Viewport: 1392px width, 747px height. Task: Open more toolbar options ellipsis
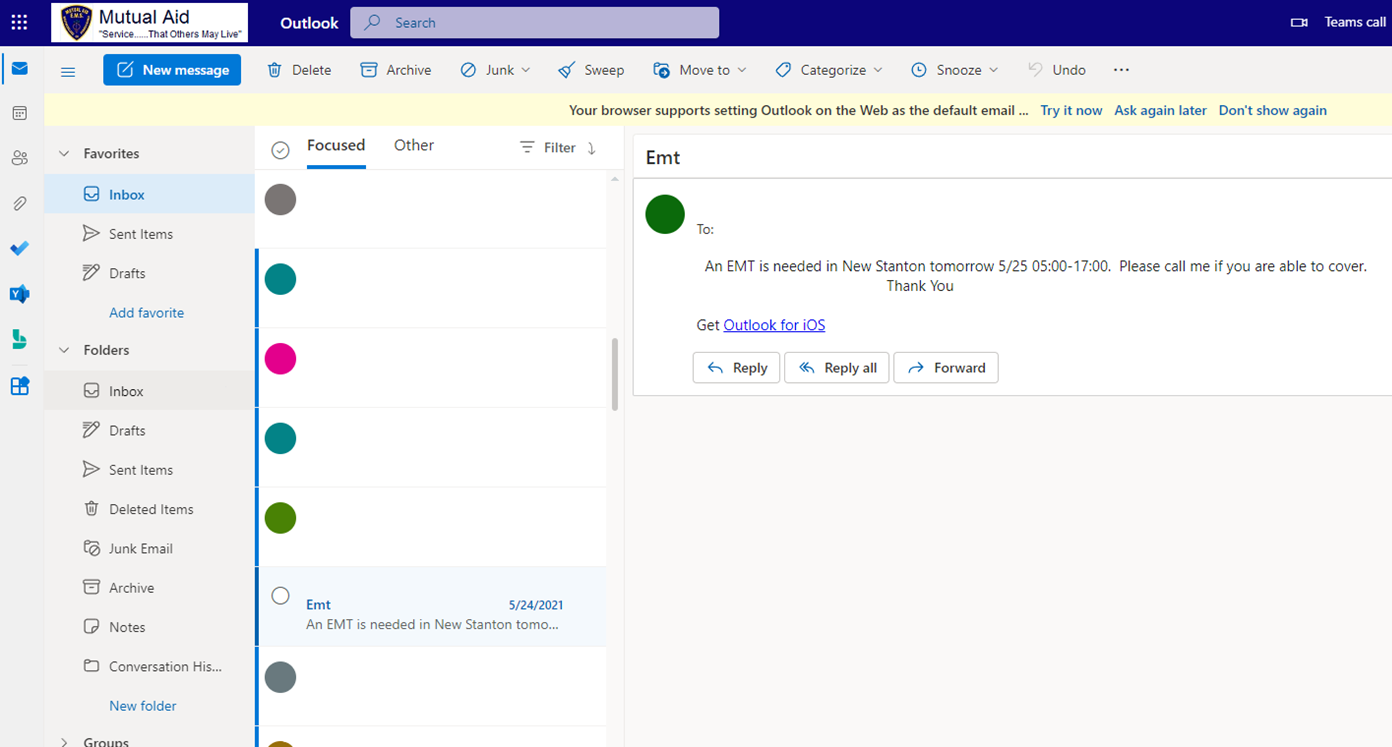[x=1121, y=70]
